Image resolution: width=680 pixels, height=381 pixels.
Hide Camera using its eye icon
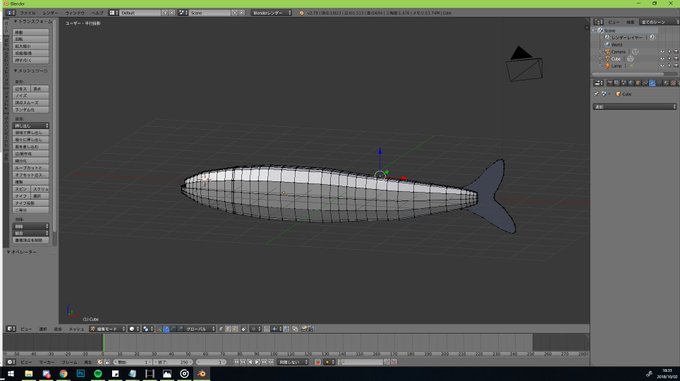tap(662, 52)
